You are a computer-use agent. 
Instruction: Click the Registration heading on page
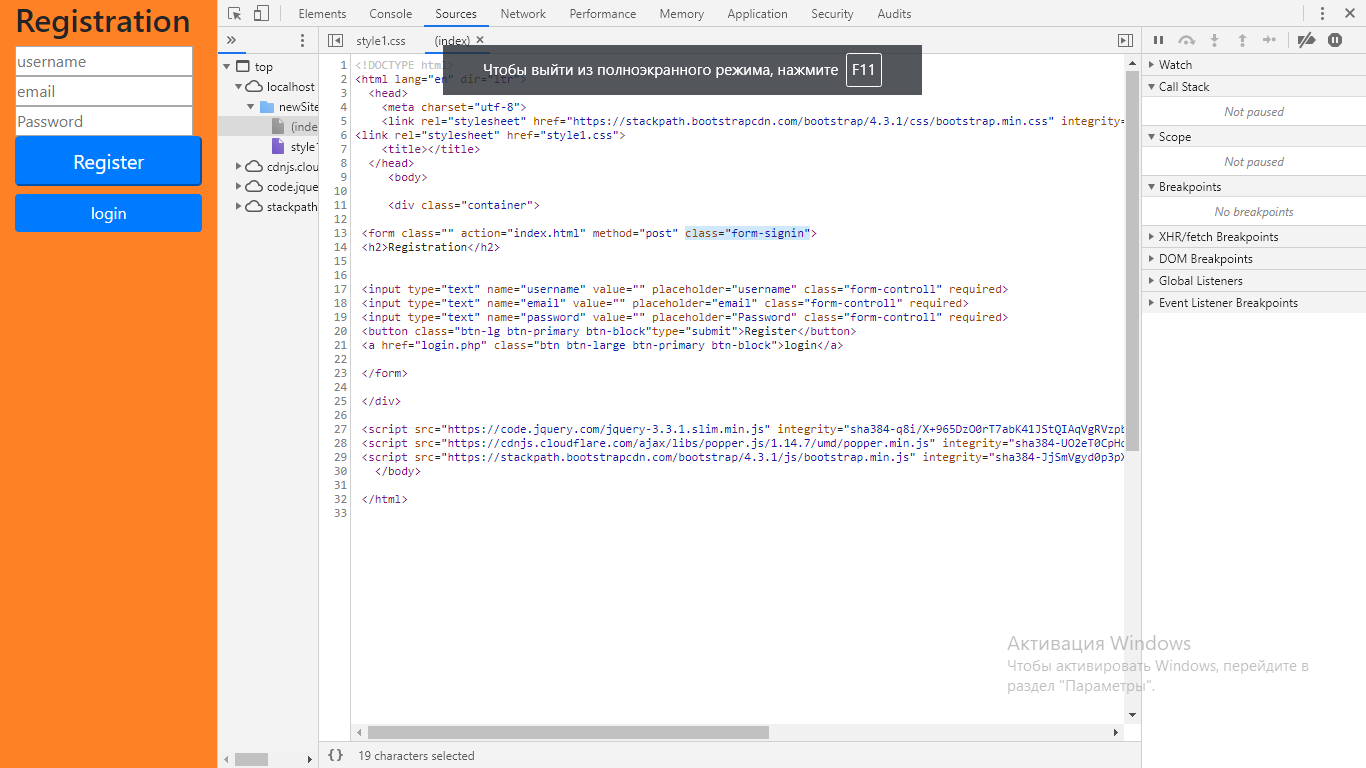point(103,21)
